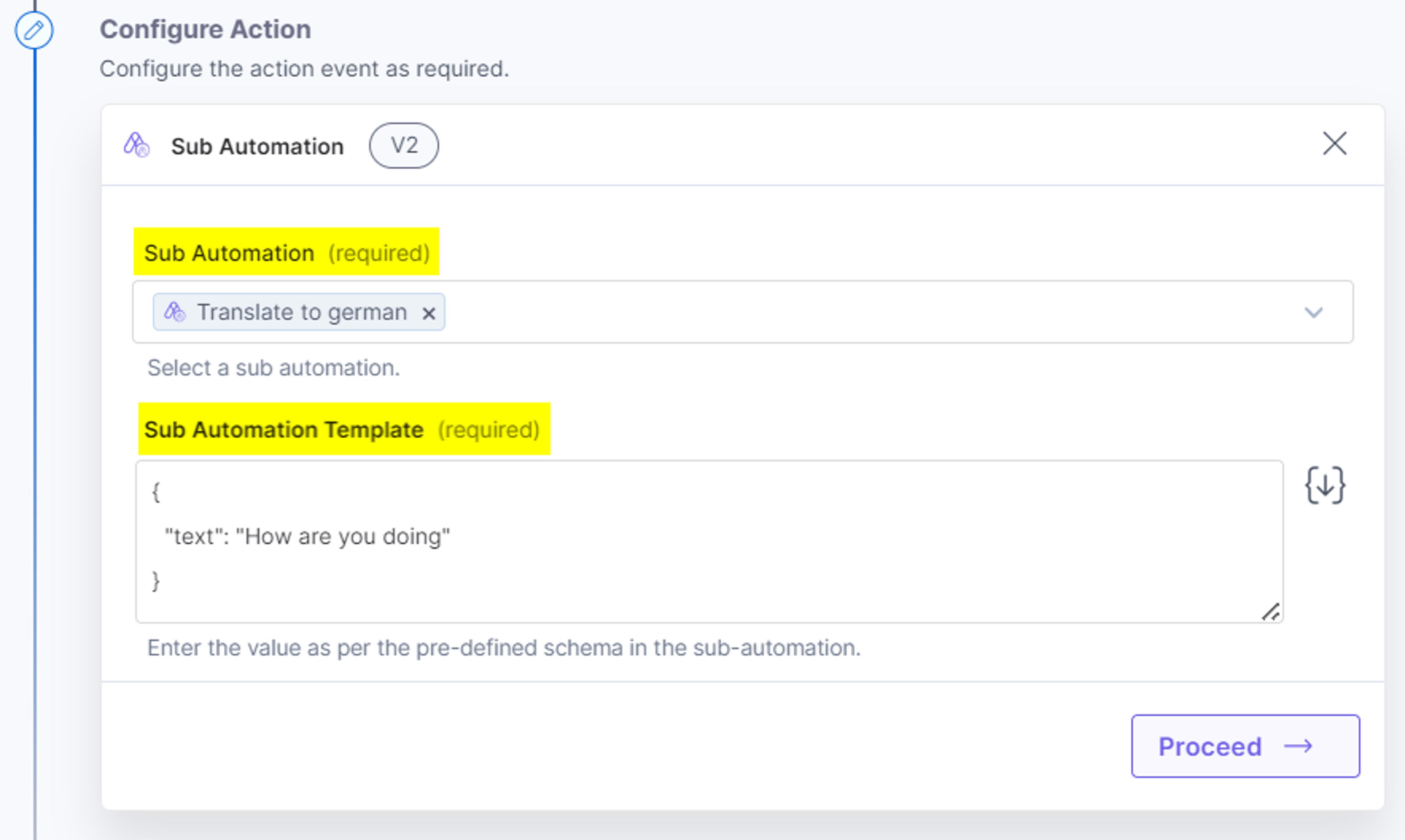The width and height of the screenshot is (1405, 840).
Task: Click the Translate to german chip
Action: point(299,312)
